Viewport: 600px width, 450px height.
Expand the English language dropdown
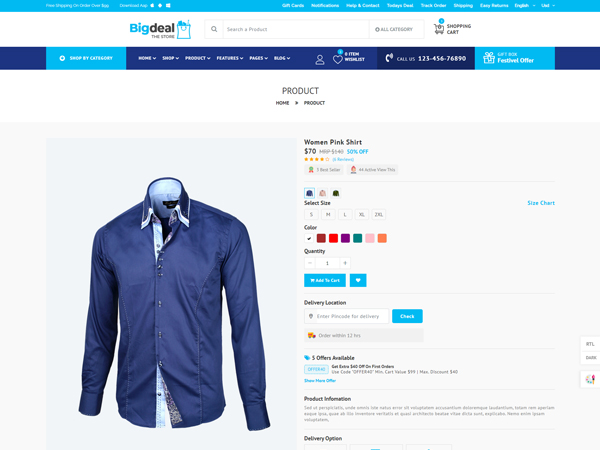coord(525,5)
